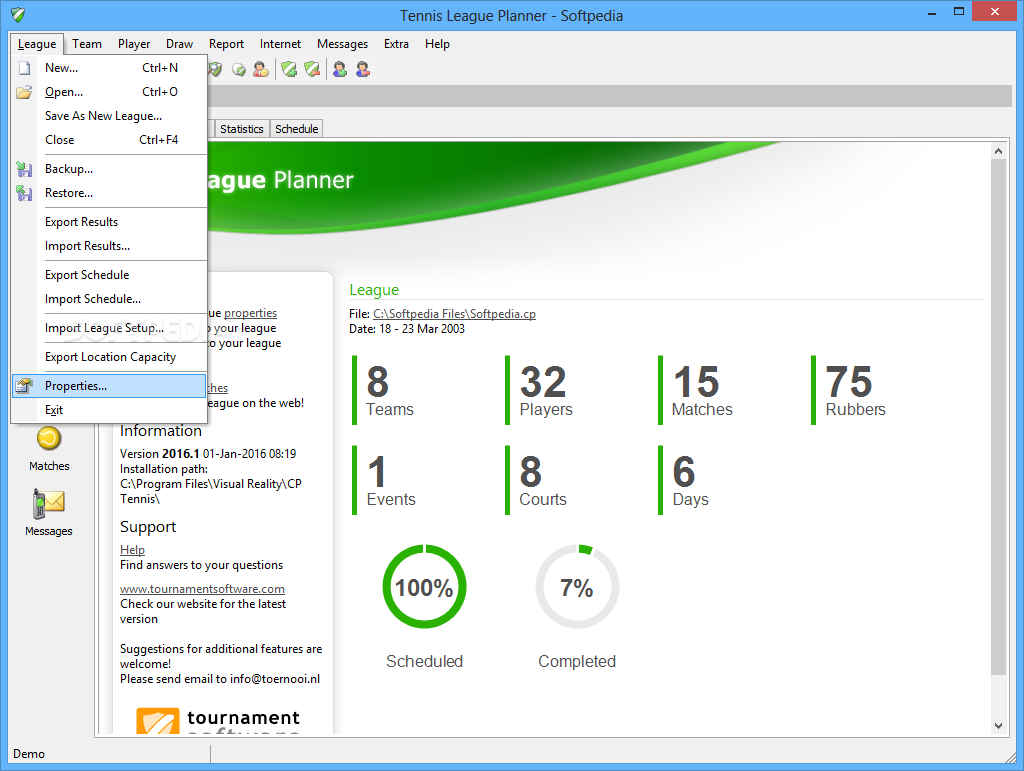Open the Messages menu in menu bar
This screenshot has height=771, width=1024.
click(342, 44)
